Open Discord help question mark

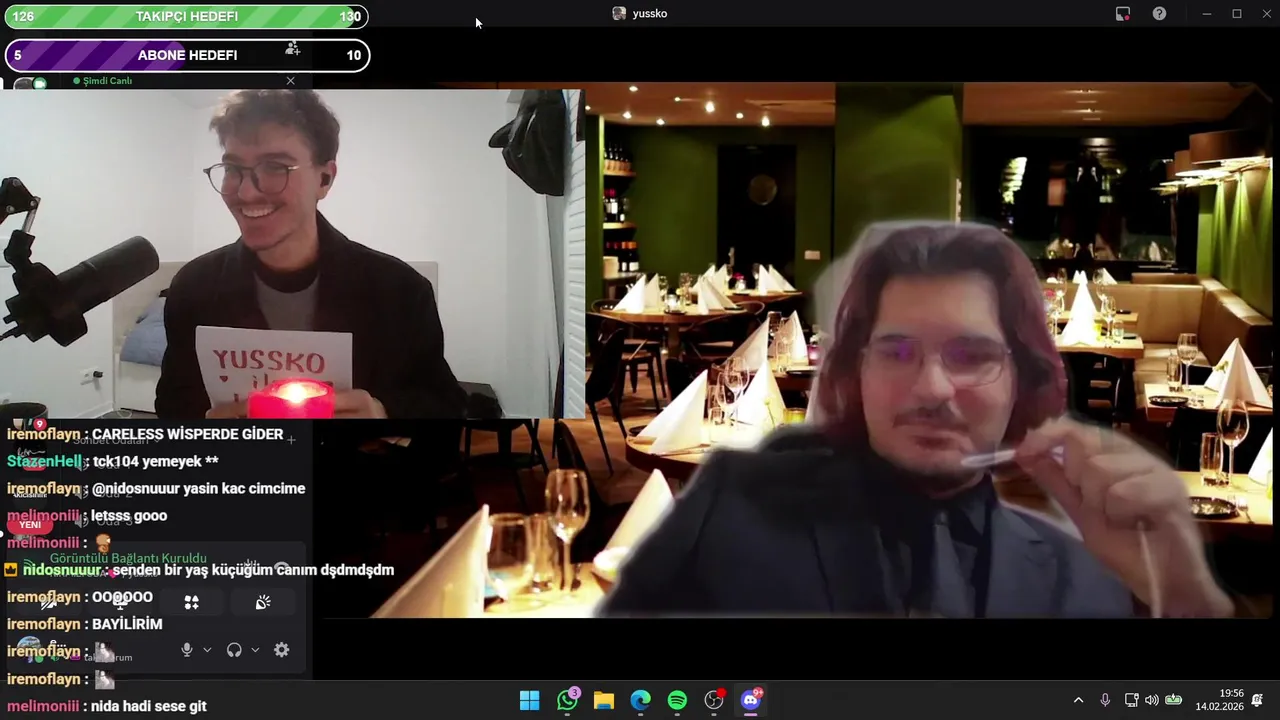pyautogui.click(x=1159, y=14)
